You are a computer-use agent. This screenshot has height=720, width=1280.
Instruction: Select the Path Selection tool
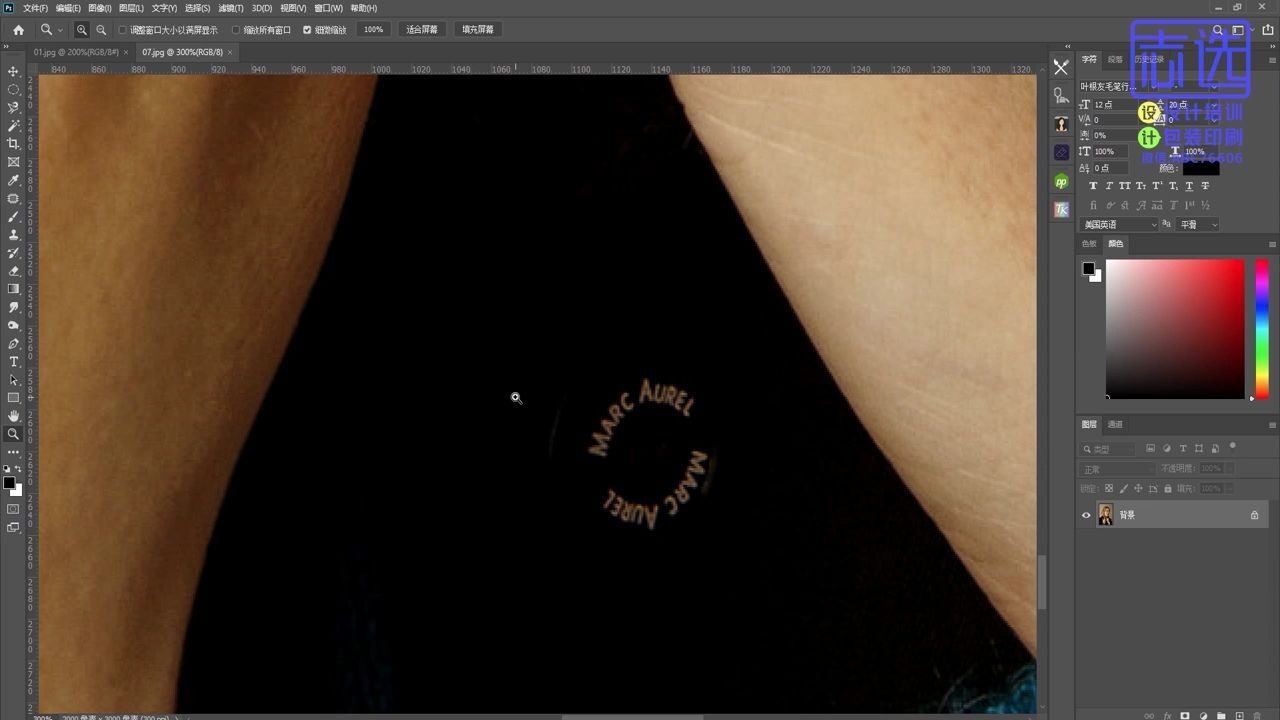(13, 380)
